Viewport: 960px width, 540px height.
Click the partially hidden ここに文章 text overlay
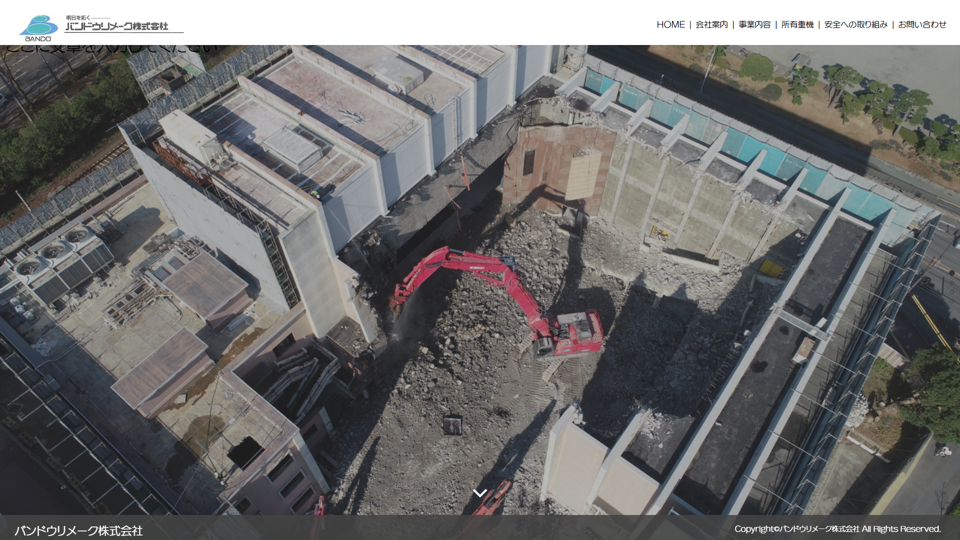[x=110, y=49]
